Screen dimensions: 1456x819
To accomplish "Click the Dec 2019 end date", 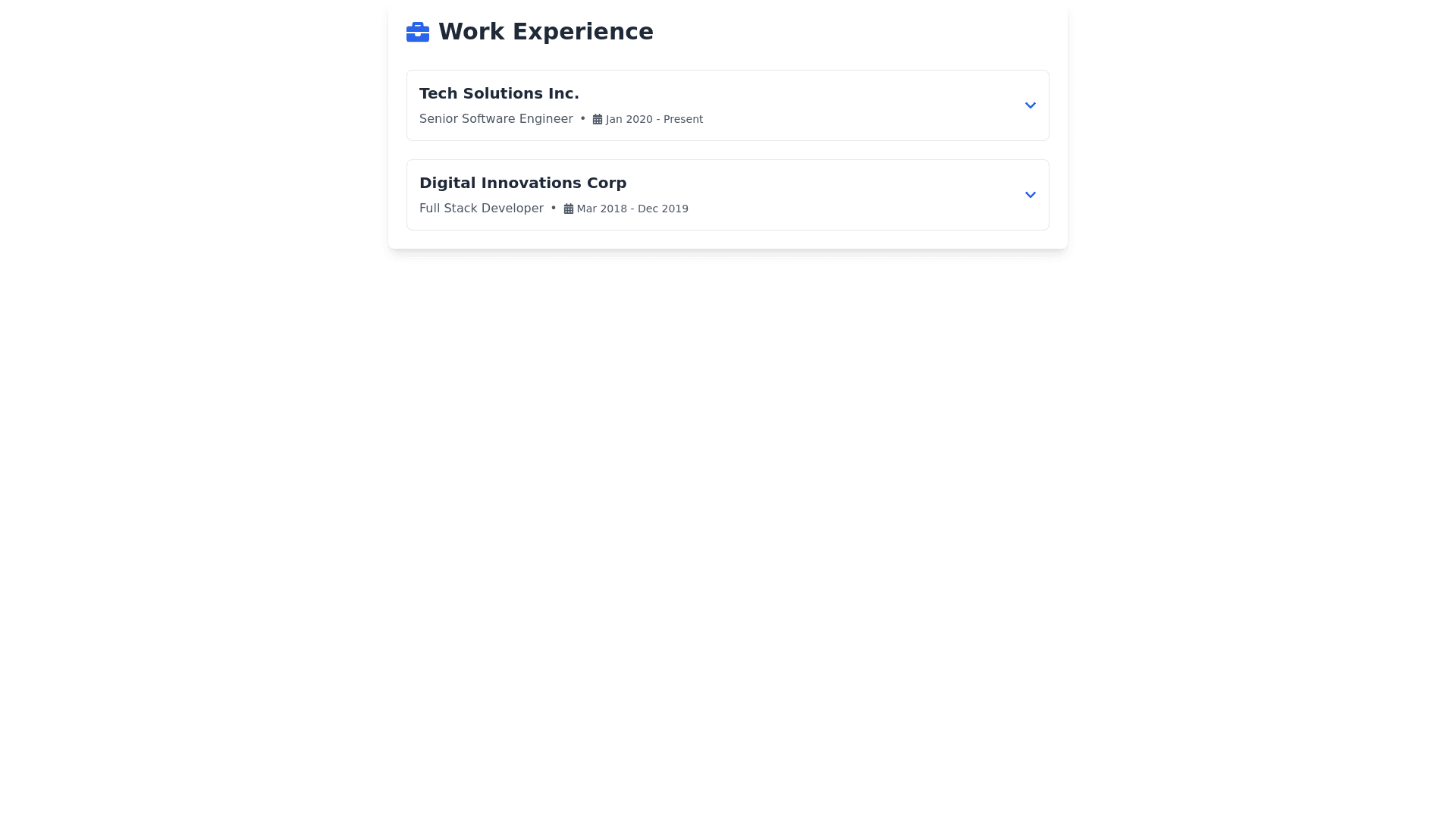I will (x=663, y=209).
